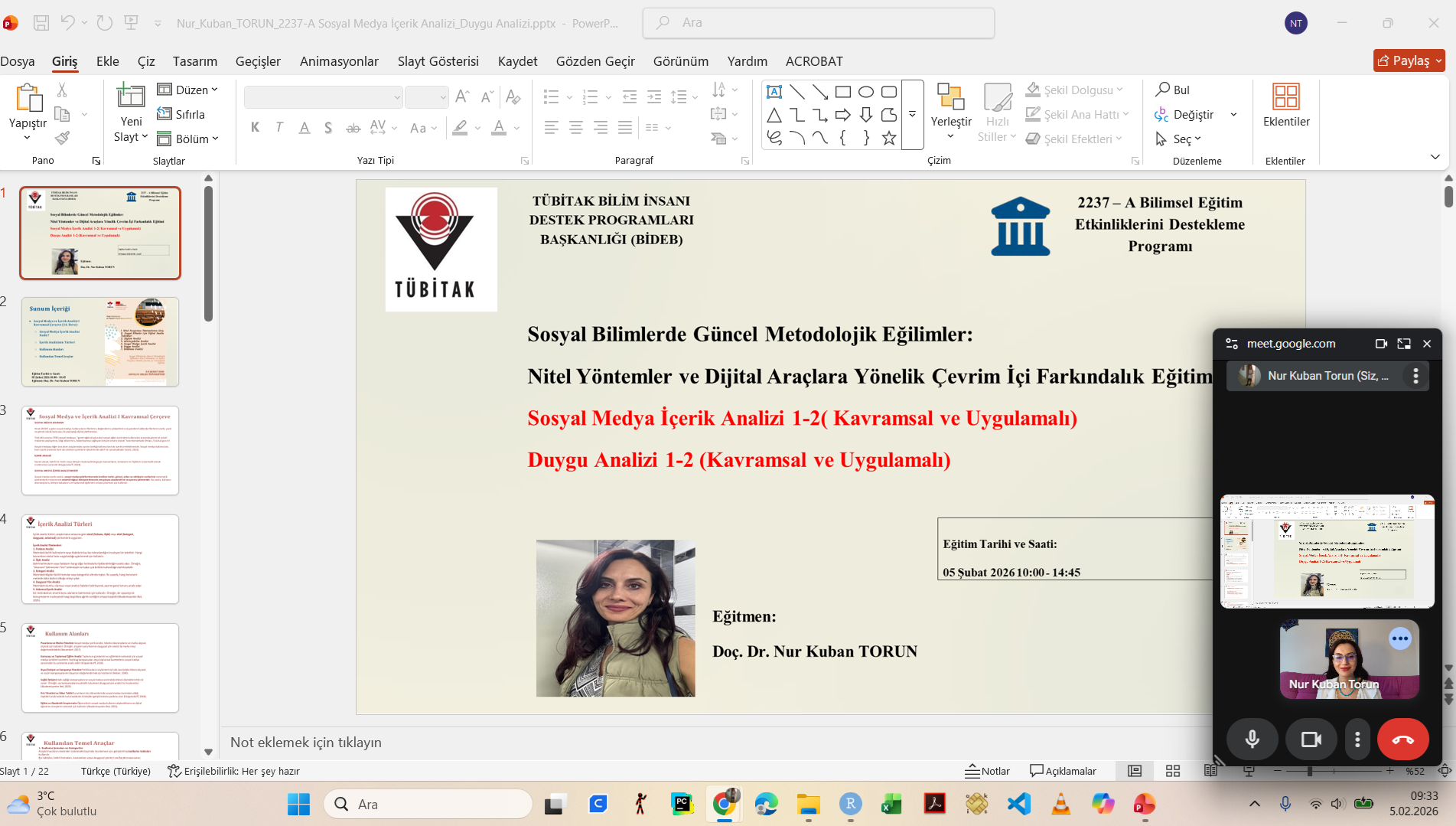
Task: Click the Yeni Slayt icon
Action: pyautogui.click(x=130, y=97)
